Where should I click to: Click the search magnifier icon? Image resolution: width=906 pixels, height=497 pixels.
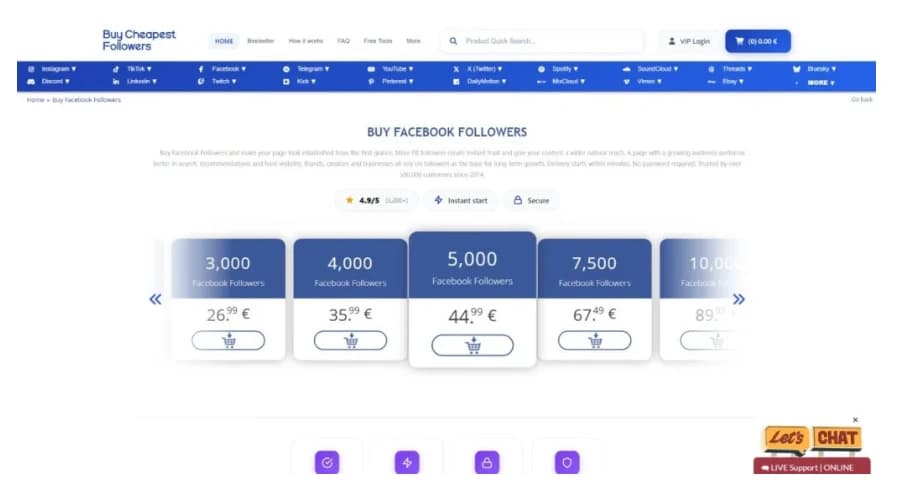pos(453,41)
